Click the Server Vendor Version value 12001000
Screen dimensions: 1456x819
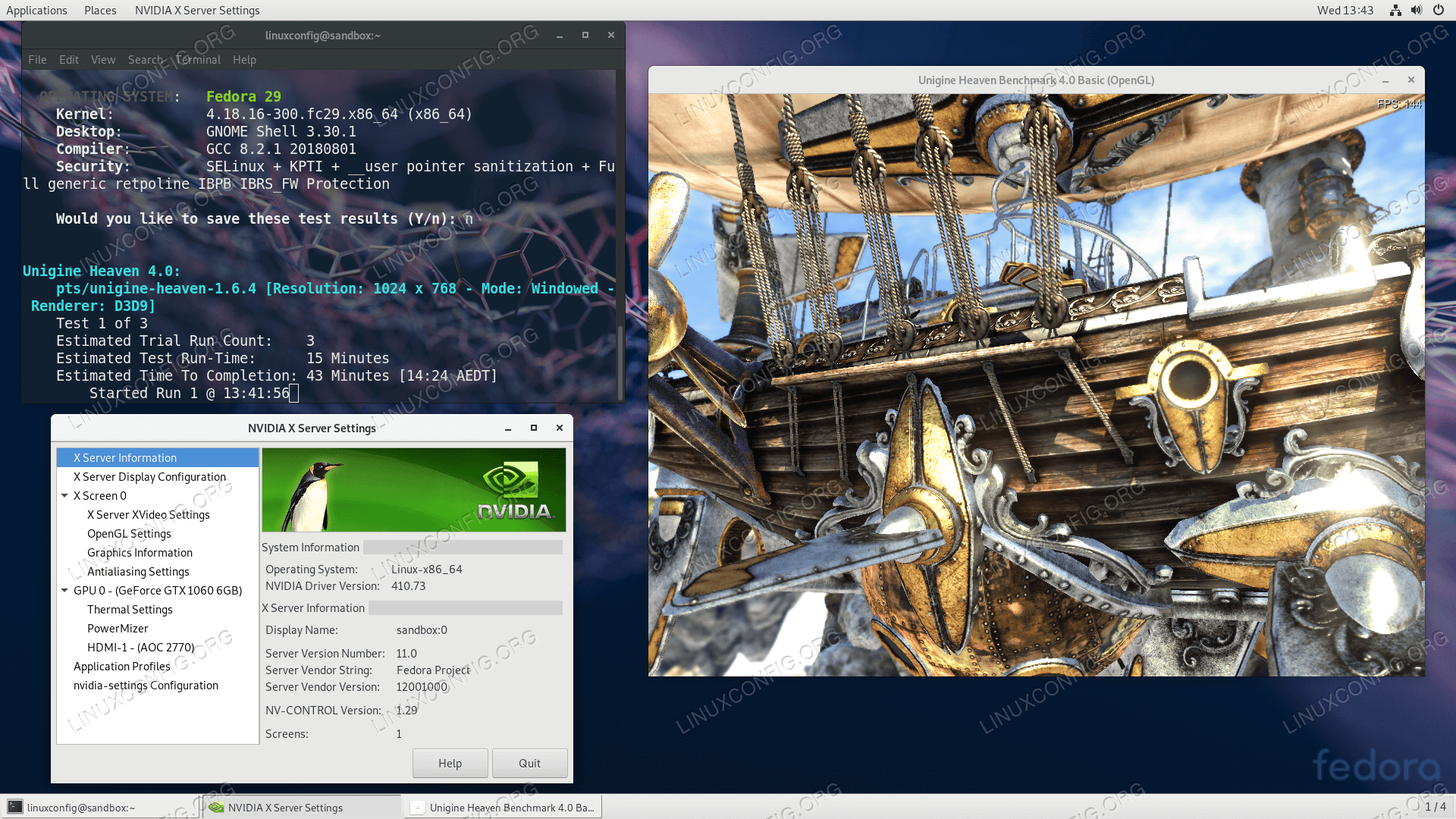pos(422,686)
